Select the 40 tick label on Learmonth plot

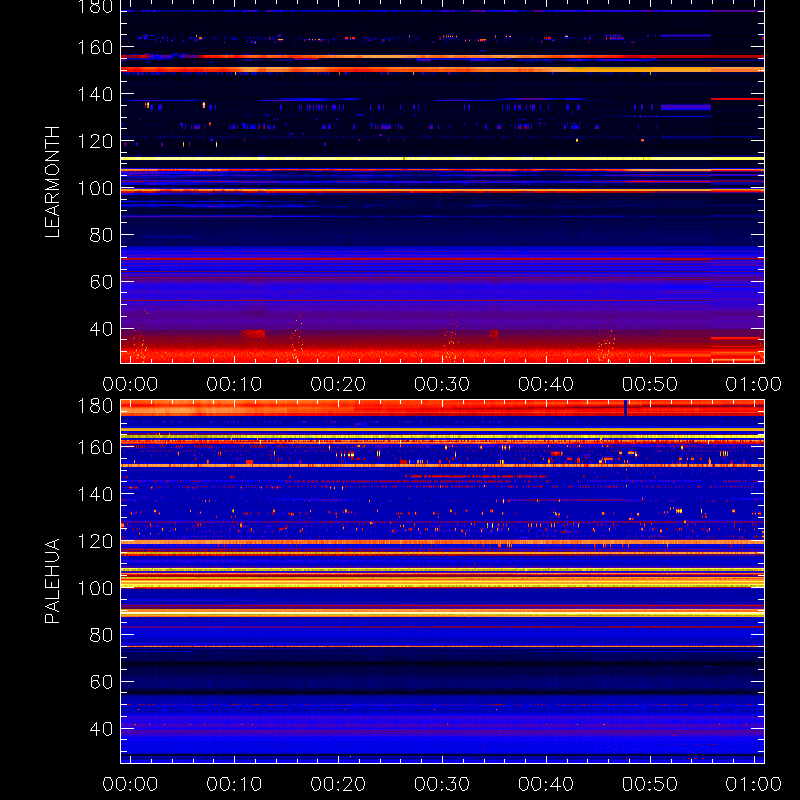coord(101,329)
